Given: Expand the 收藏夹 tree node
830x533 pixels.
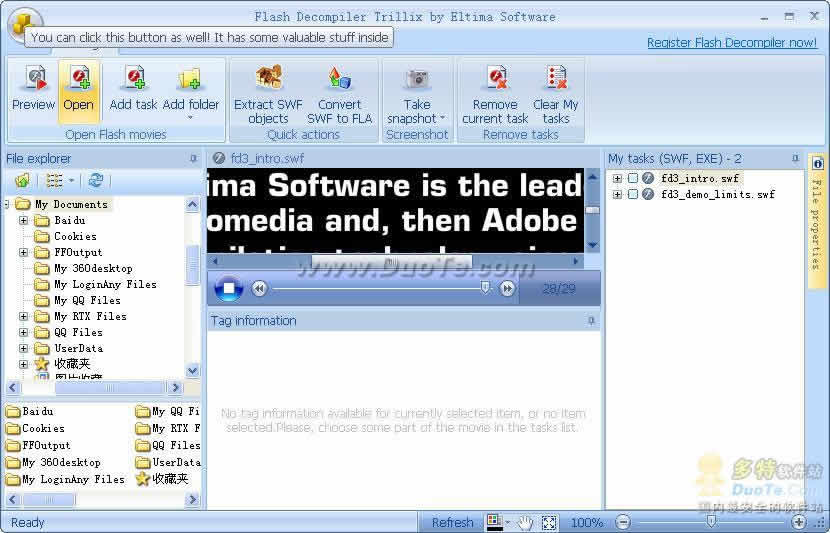Looking at the screenshot, I should click(x=23, y=364).
